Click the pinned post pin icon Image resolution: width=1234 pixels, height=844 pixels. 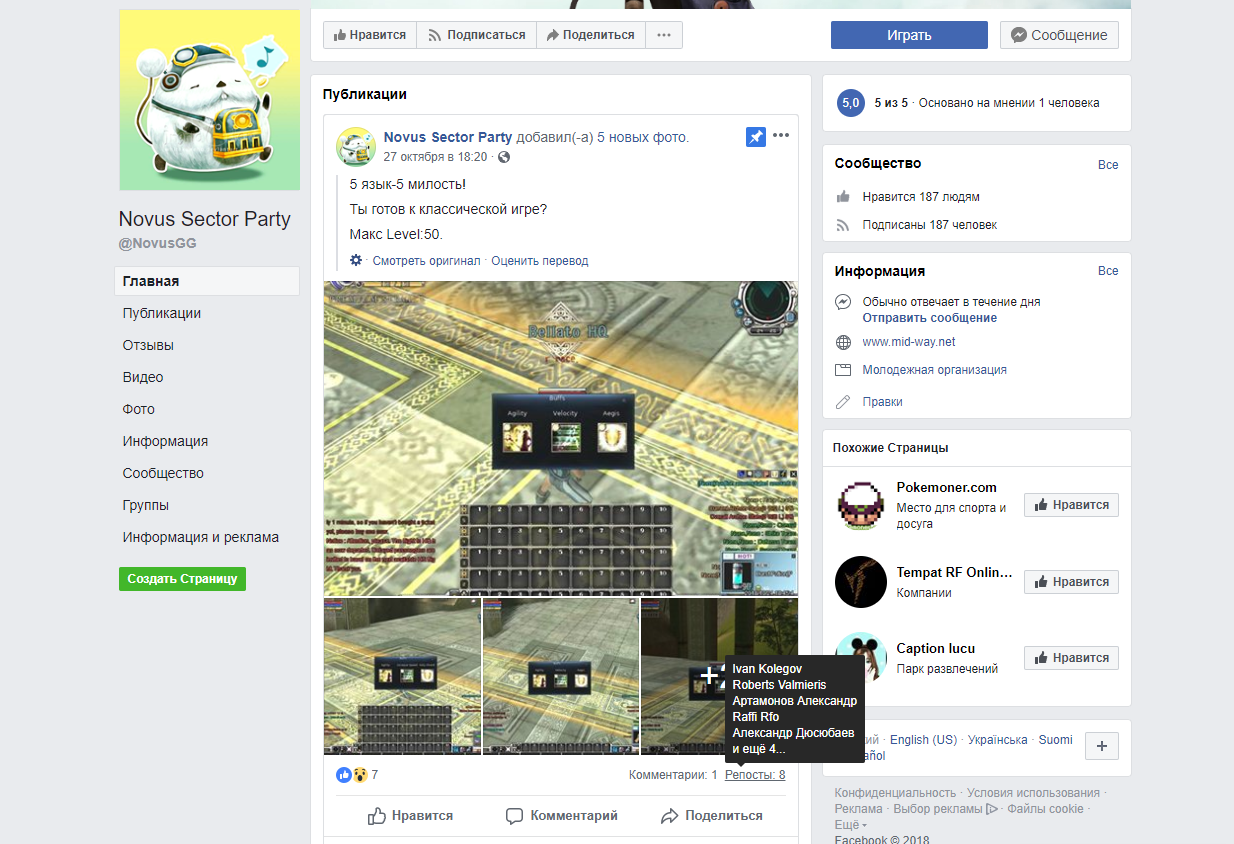pyautogui.click(x=755, y=137)
